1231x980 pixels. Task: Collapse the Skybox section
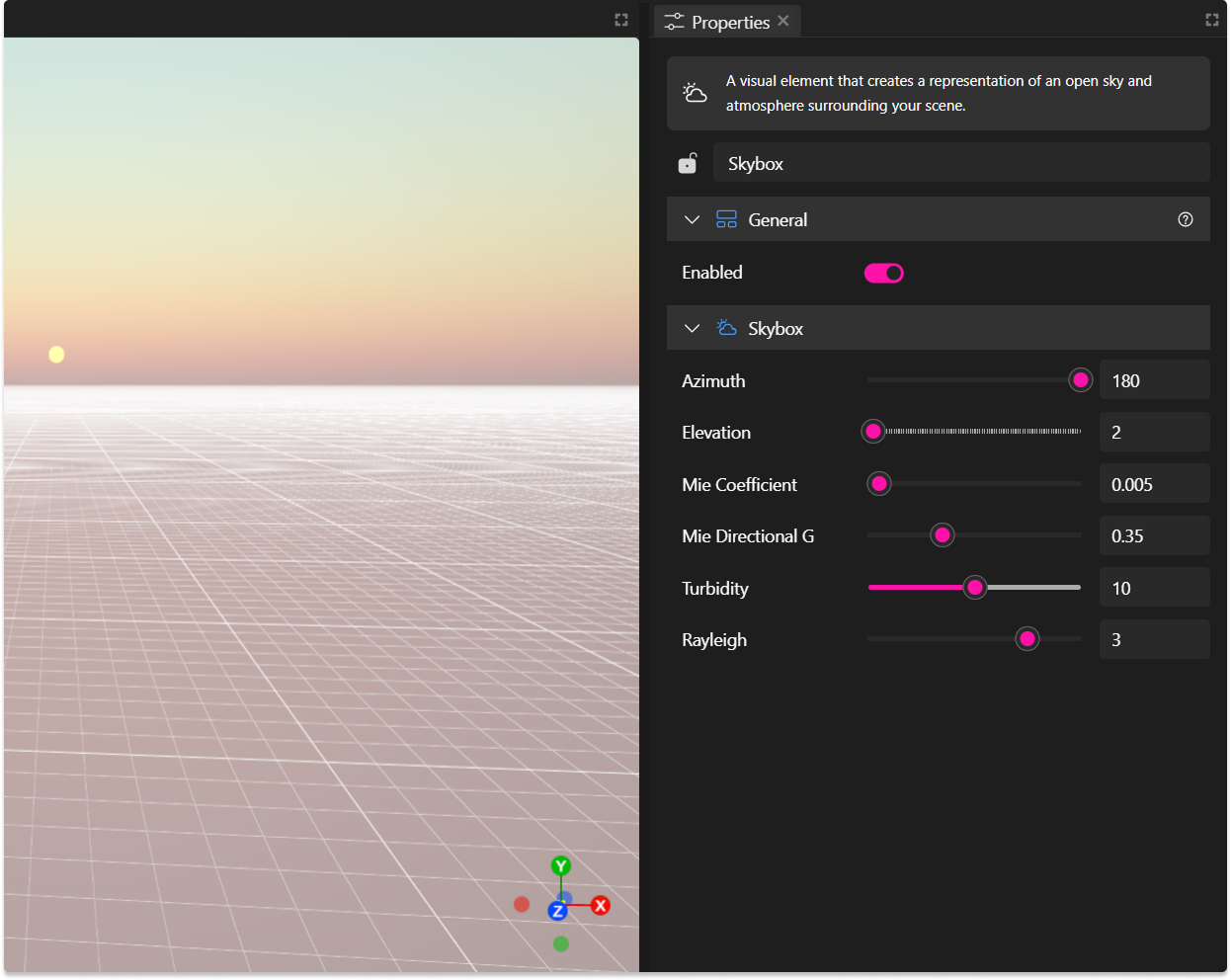[x=692, y=327]
